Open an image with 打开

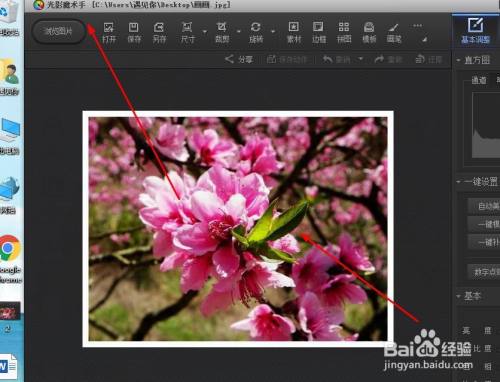point(109,33)
